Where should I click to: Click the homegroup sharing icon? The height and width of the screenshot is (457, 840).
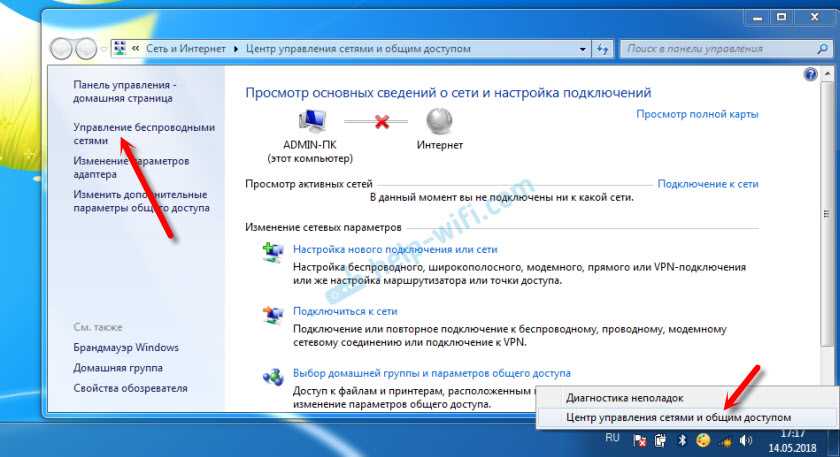coord(273,378)
